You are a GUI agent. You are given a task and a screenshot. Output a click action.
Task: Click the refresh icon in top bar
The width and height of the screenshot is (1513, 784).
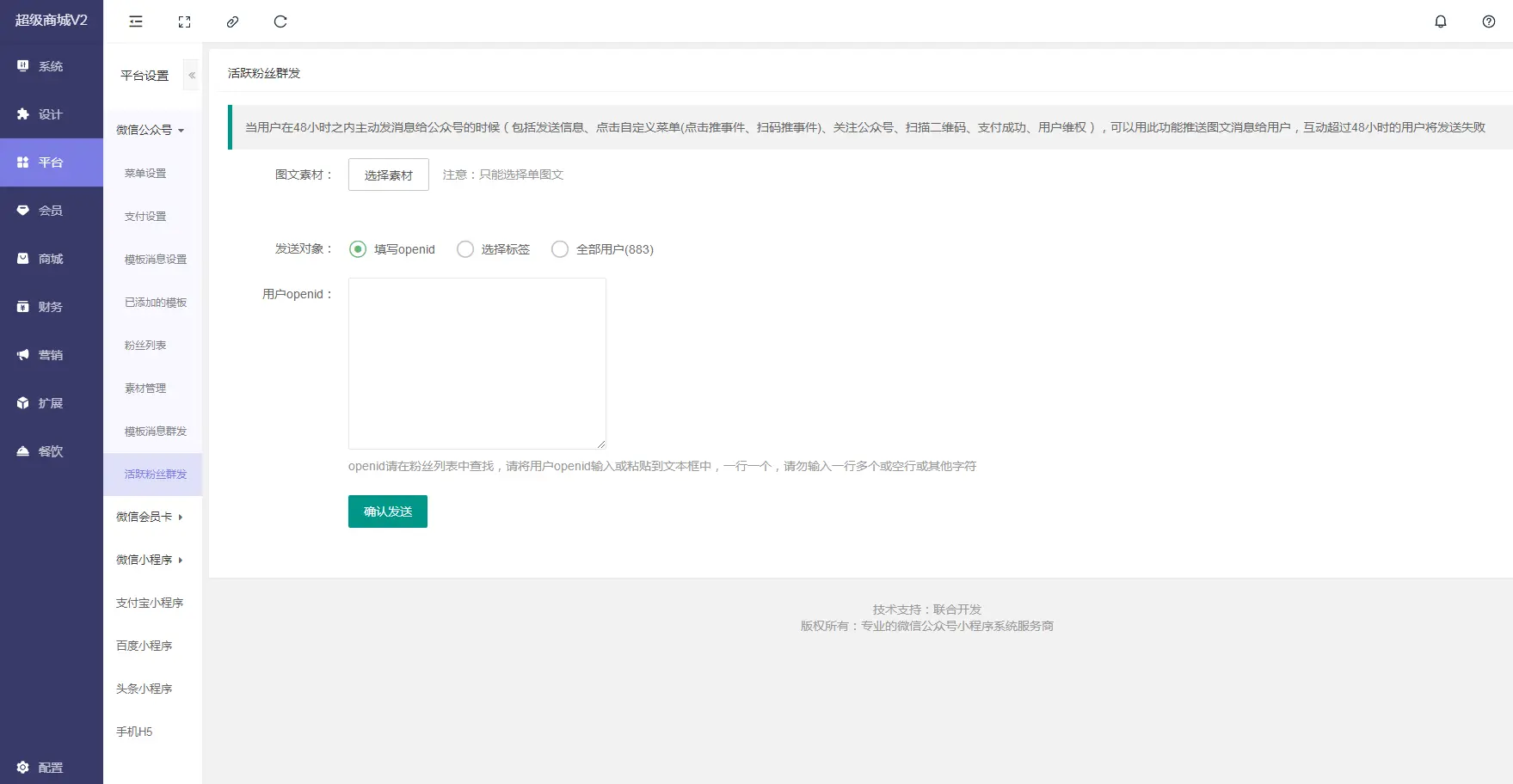(x=280, y=21)
